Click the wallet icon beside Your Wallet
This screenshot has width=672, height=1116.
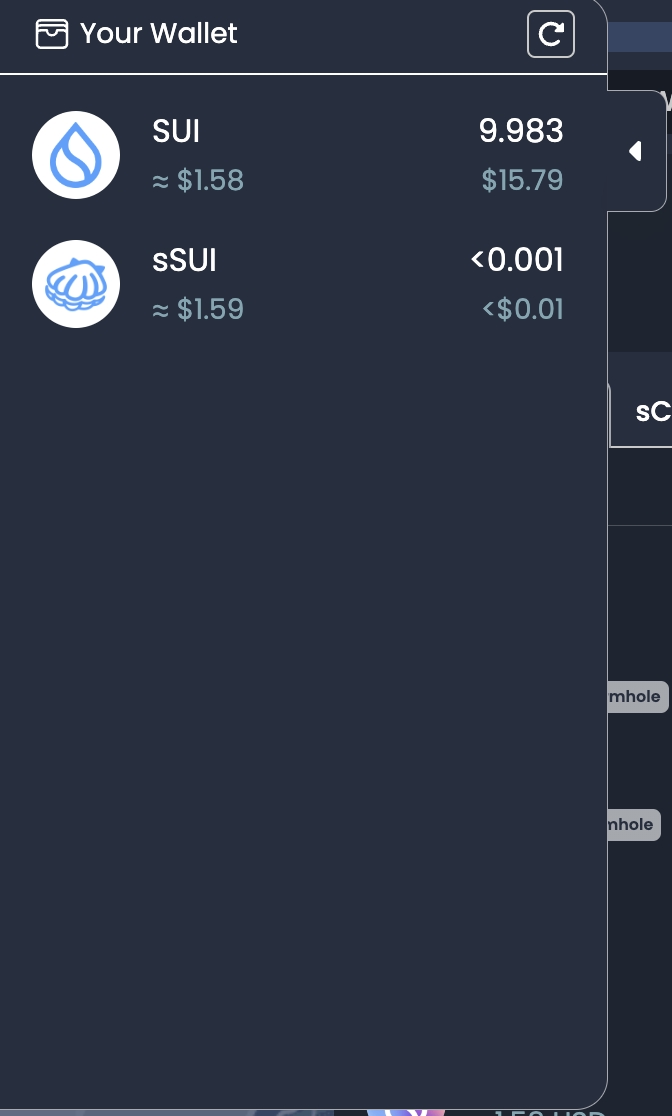(52, 34)
